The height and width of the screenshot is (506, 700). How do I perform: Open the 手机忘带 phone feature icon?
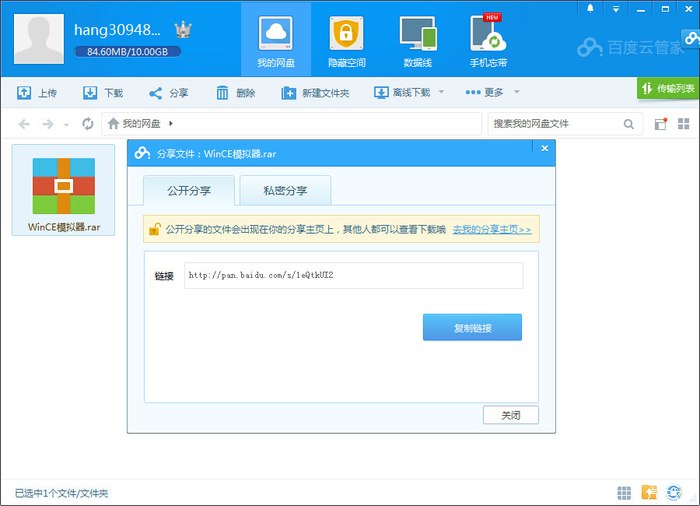[x=488, y=40]
